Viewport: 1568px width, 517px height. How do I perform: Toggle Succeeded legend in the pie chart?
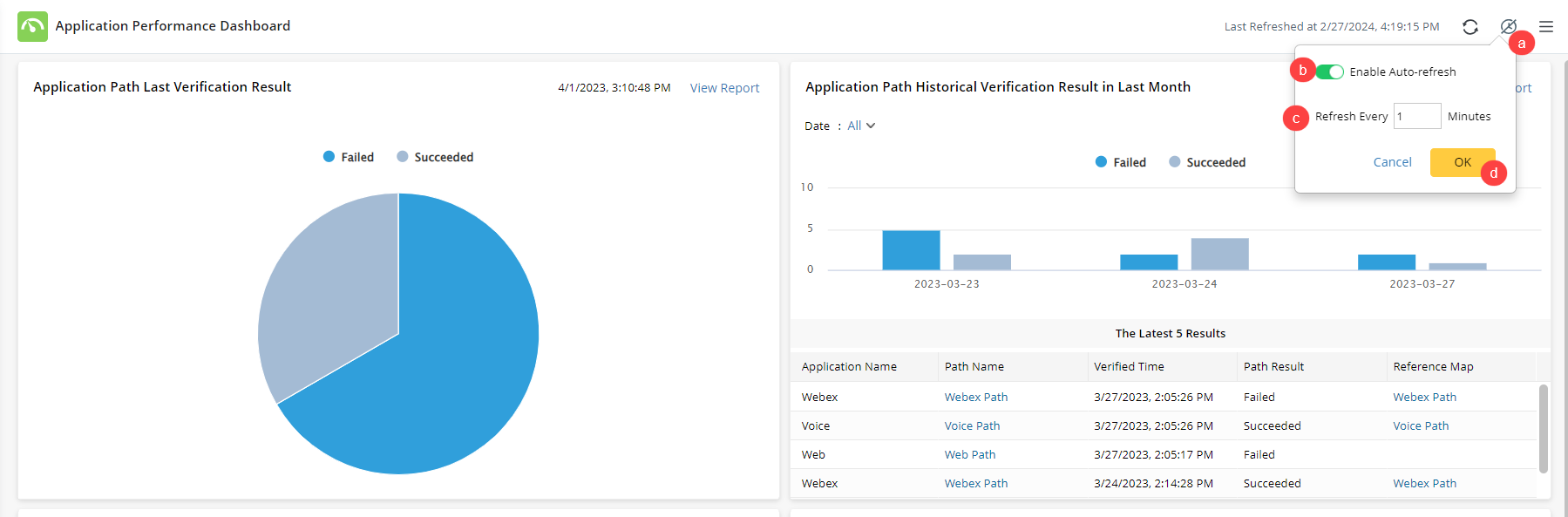435,157
